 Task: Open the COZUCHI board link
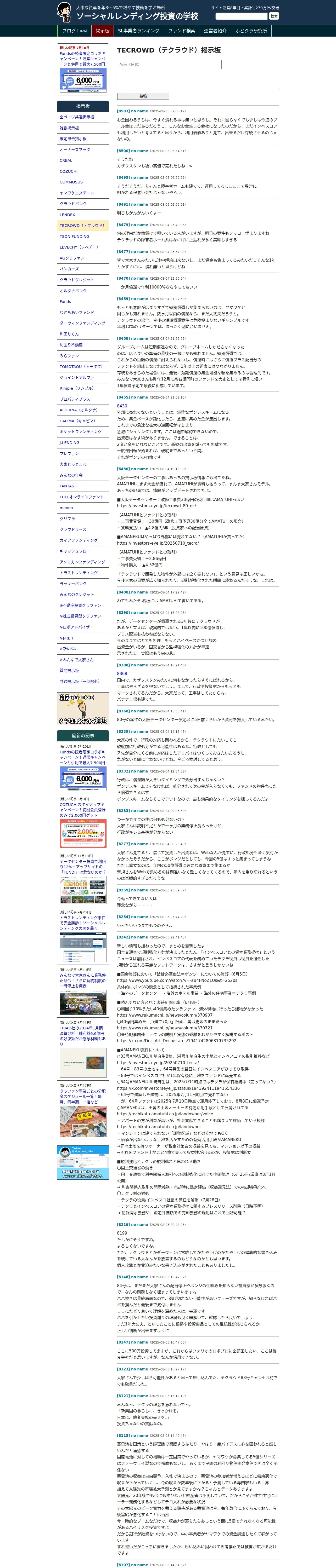pos(83,172)
